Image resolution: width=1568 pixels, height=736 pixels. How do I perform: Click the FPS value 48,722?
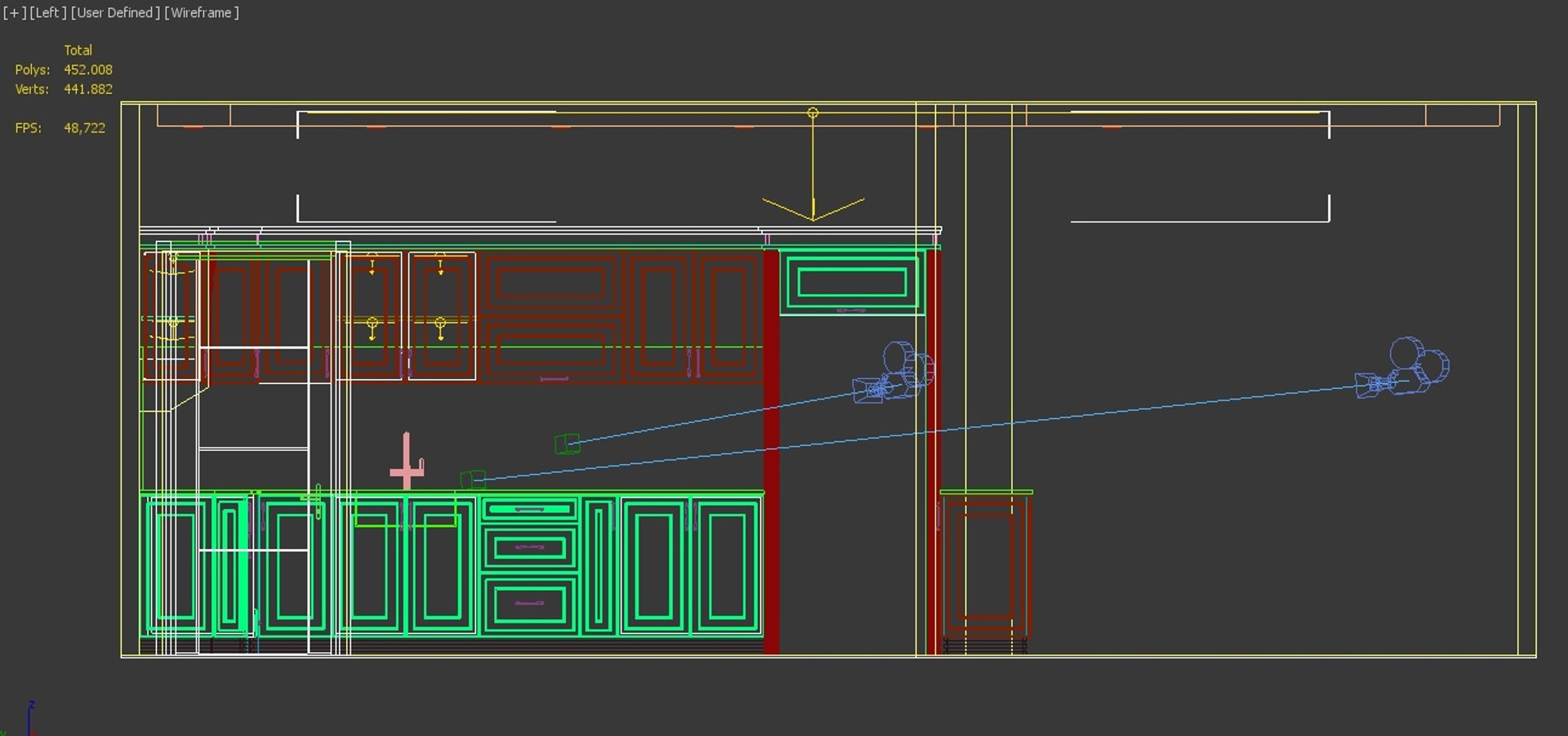pos(85,128)
